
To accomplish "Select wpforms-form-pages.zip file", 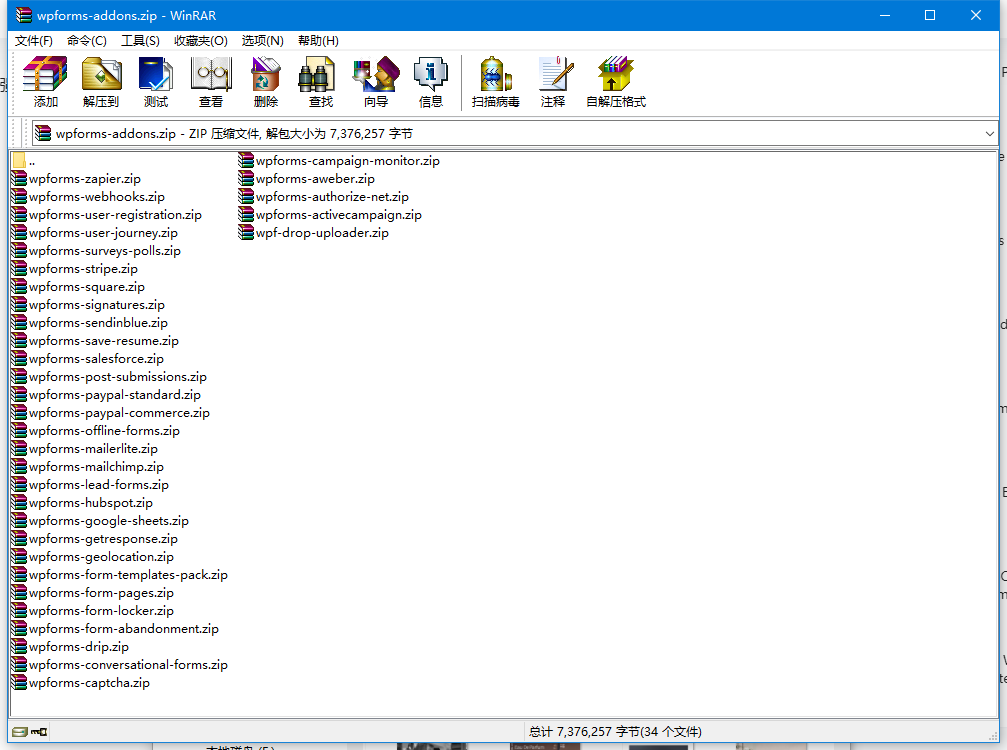I will point(93,593).
